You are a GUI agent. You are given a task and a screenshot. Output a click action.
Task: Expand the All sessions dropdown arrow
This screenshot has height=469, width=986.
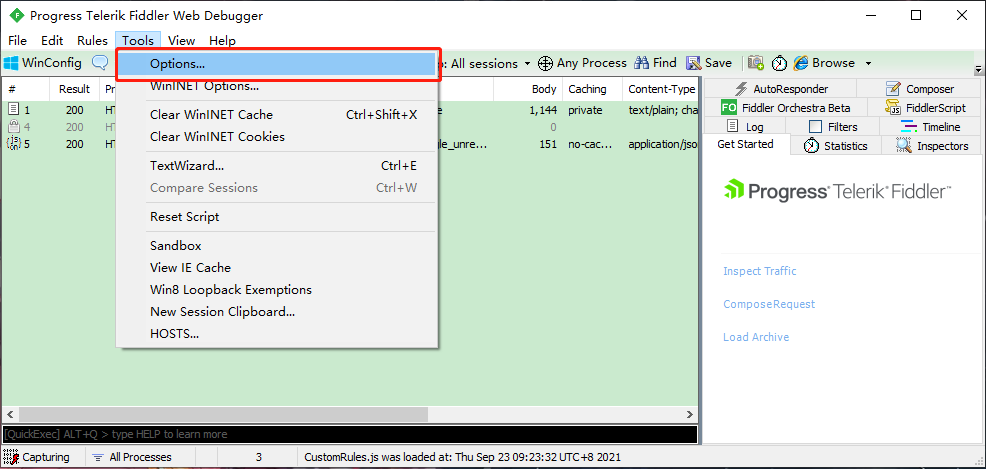click(527, 63)
